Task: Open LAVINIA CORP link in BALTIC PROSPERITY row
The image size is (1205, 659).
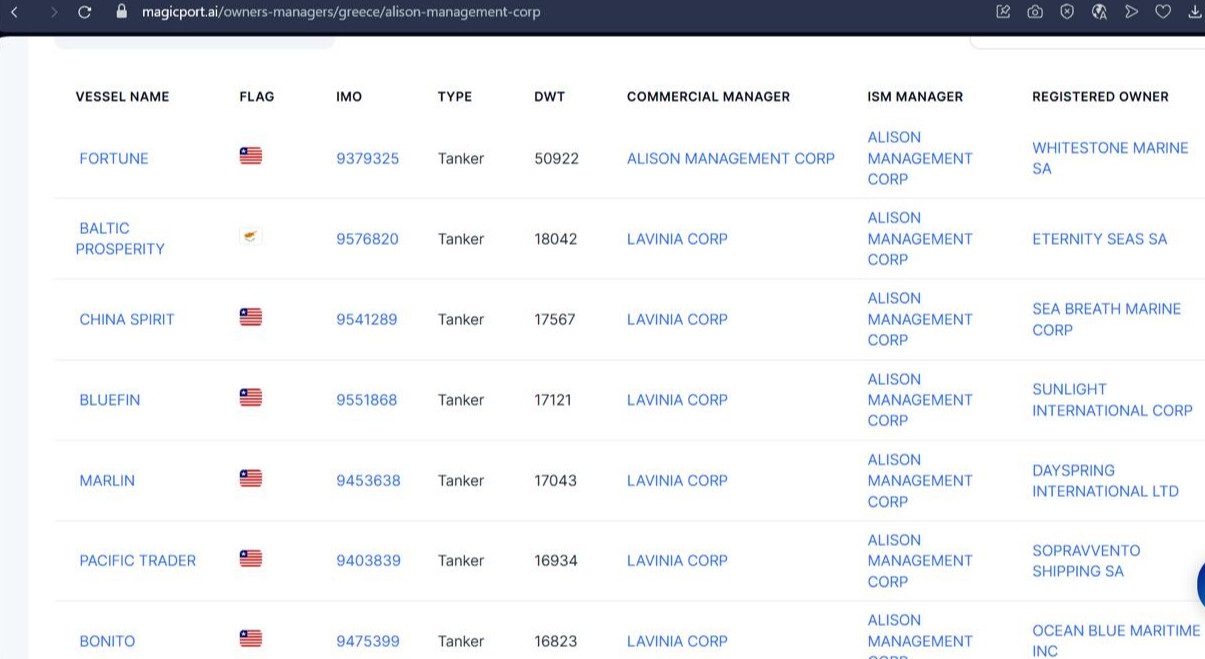Action: 677,239
